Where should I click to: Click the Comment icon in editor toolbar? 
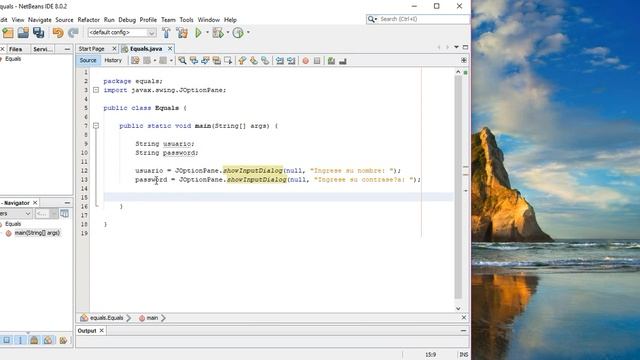coord(331,61)
